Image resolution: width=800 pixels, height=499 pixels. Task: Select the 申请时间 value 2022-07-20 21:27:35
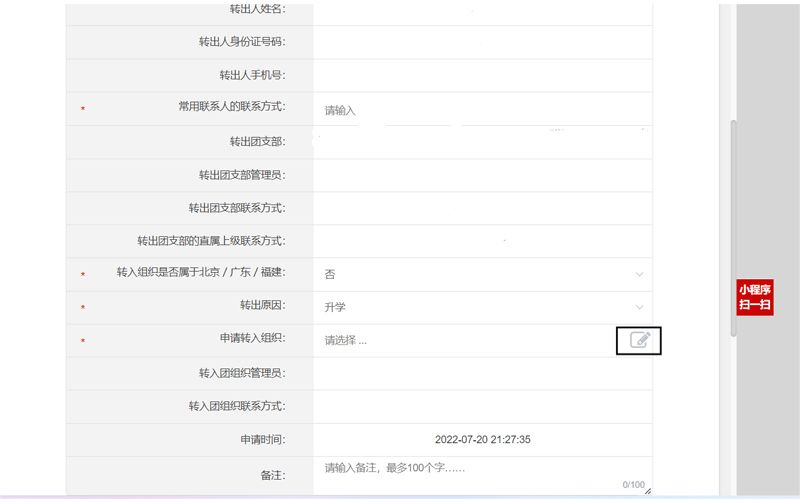click(x=483, y=439)
